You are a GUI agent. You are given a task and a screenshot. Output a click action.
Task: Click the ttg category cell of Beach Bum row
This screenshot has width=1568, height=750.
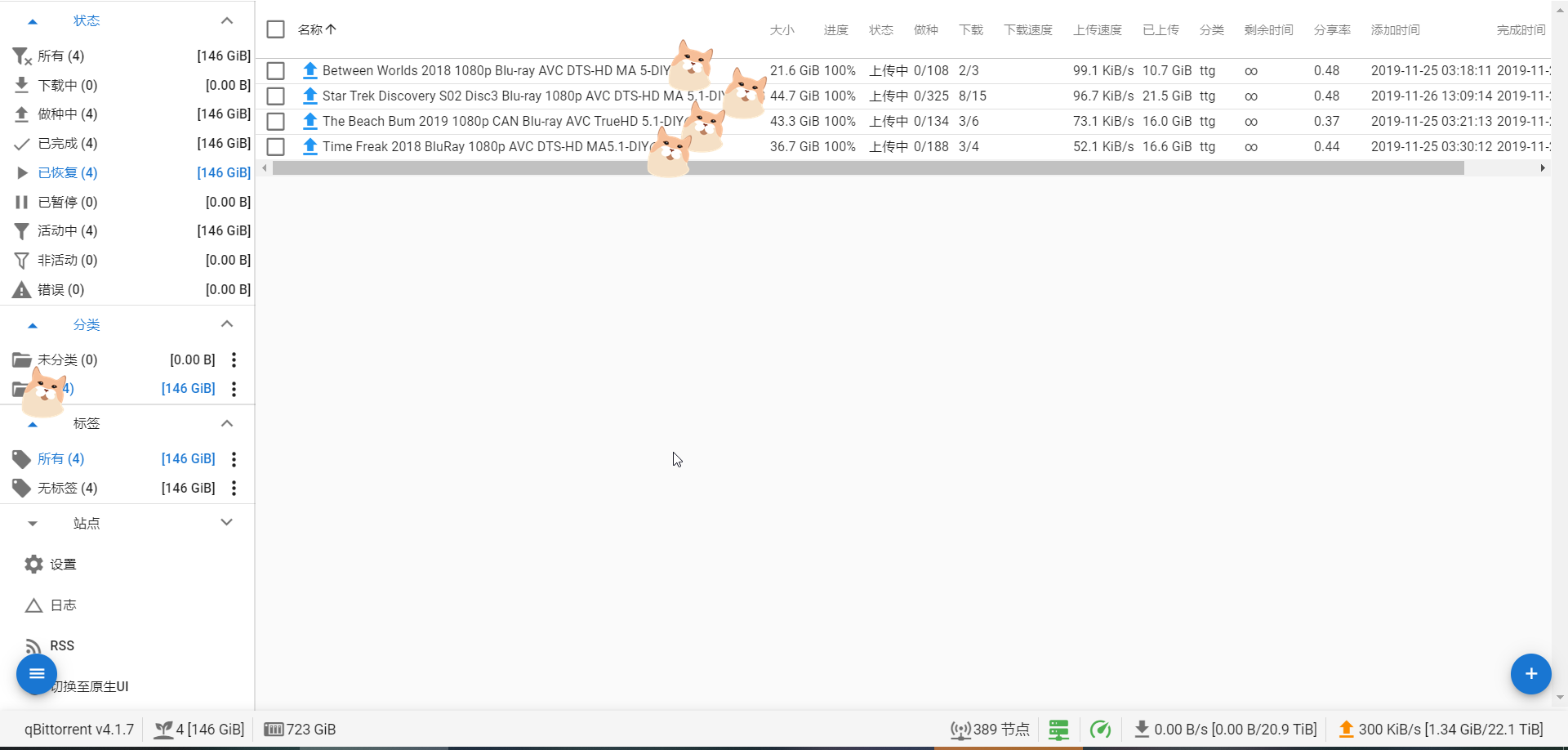pos(1208,122)
